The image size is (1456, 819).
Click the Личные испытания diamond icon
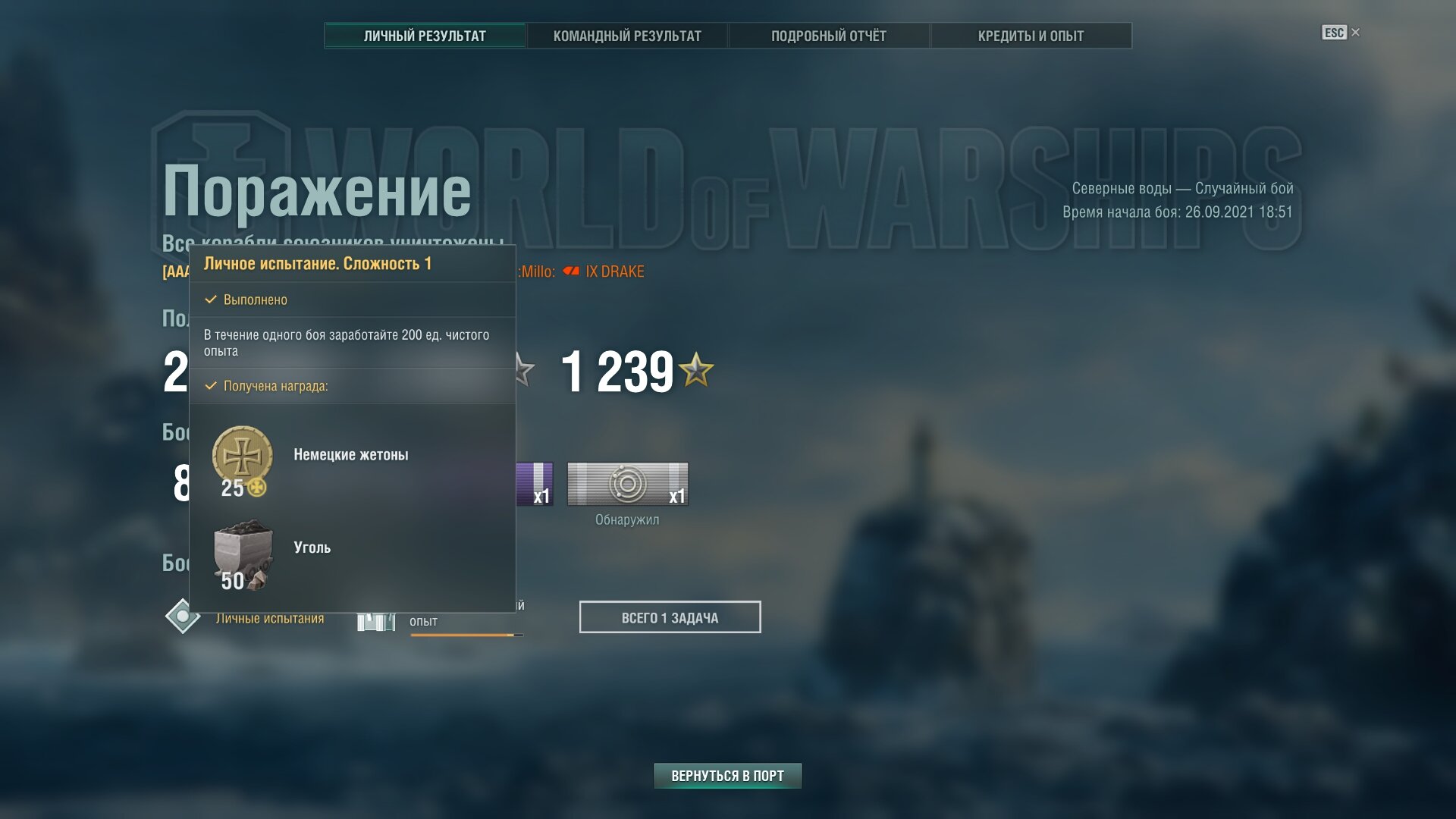[183, 616]
